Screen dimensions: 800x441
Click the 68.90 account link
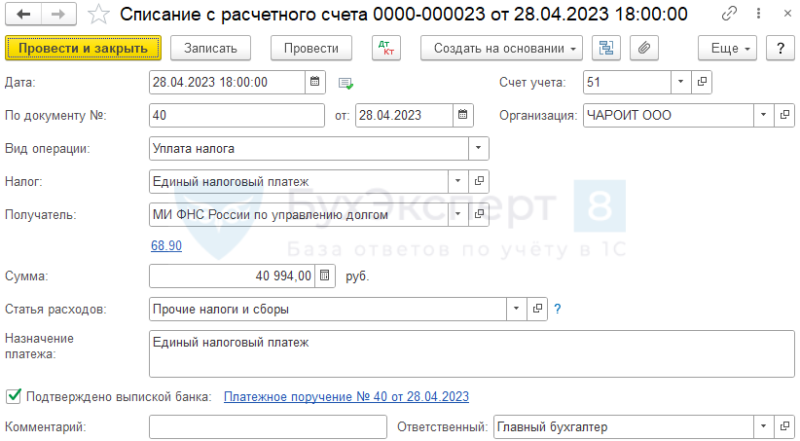click(166, 246)
